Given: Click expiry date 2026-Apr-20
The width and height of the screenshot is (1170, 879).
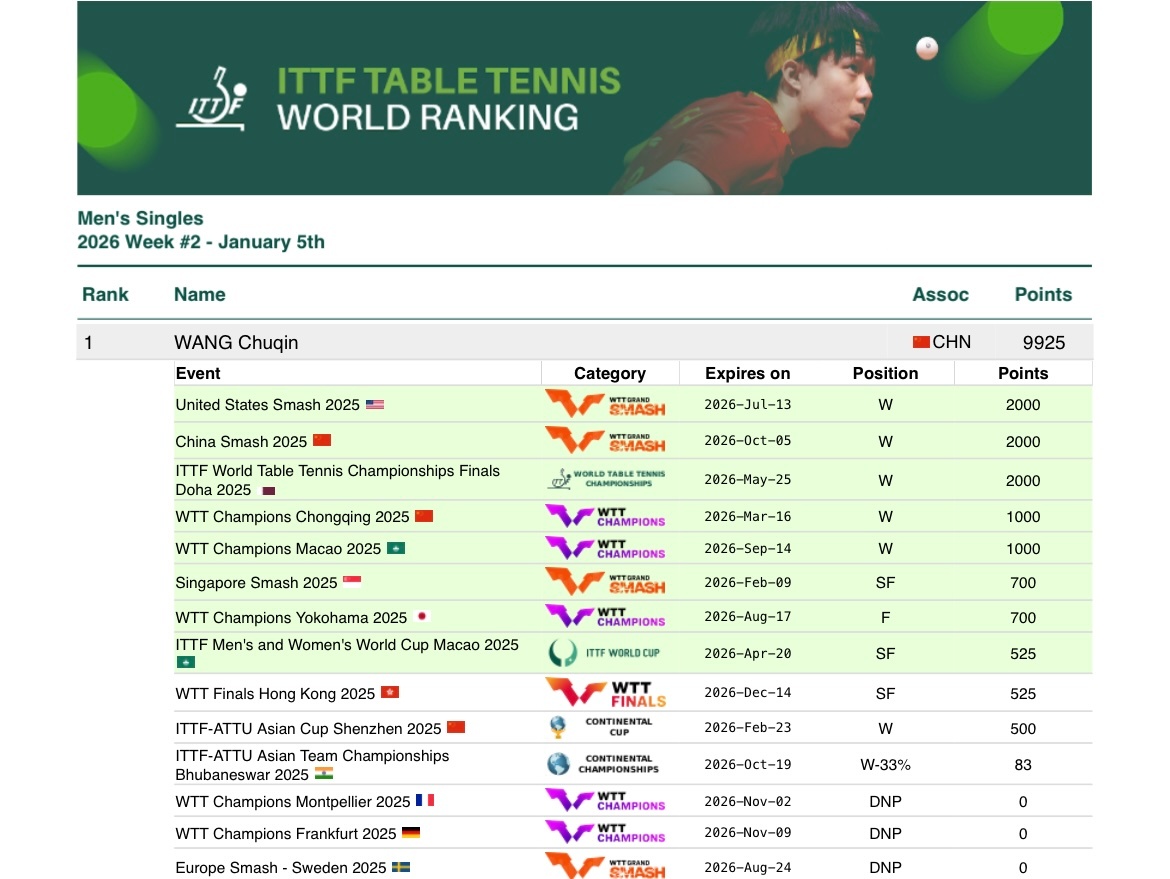Looking at the screenshot, I should point(748,653).
